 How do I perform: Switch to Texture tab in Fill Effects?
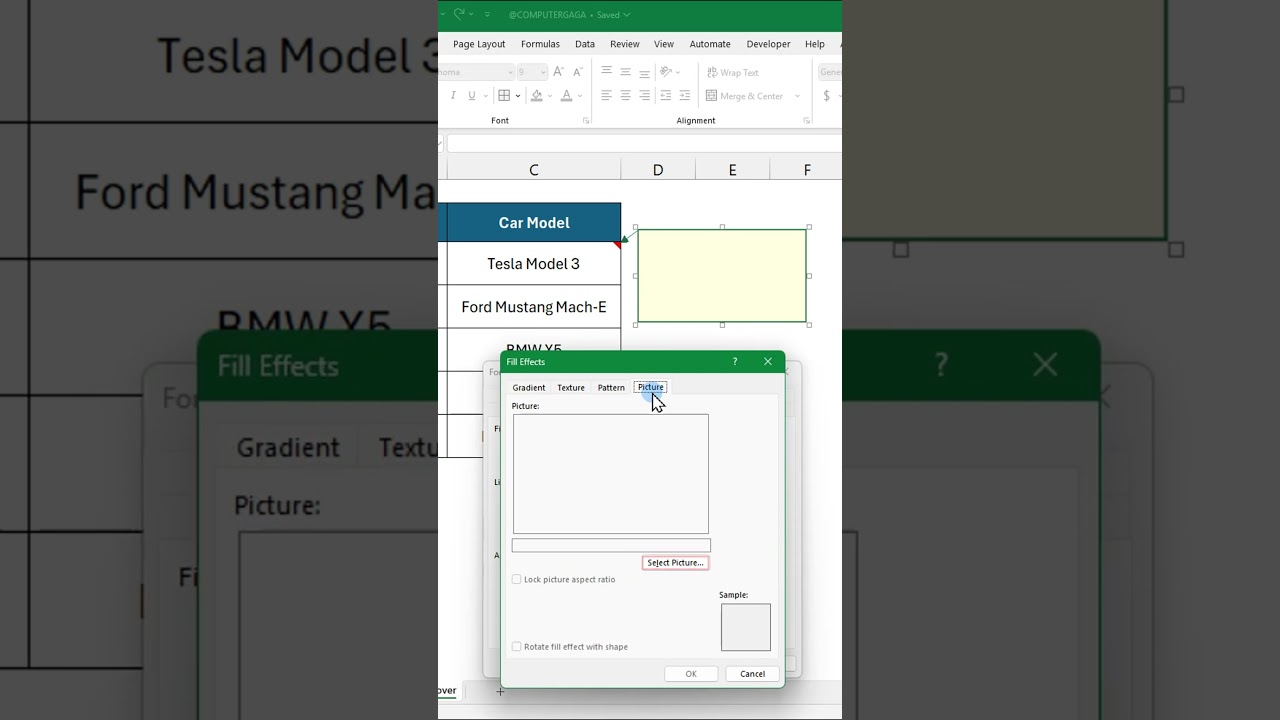click(x=571, y=388)
